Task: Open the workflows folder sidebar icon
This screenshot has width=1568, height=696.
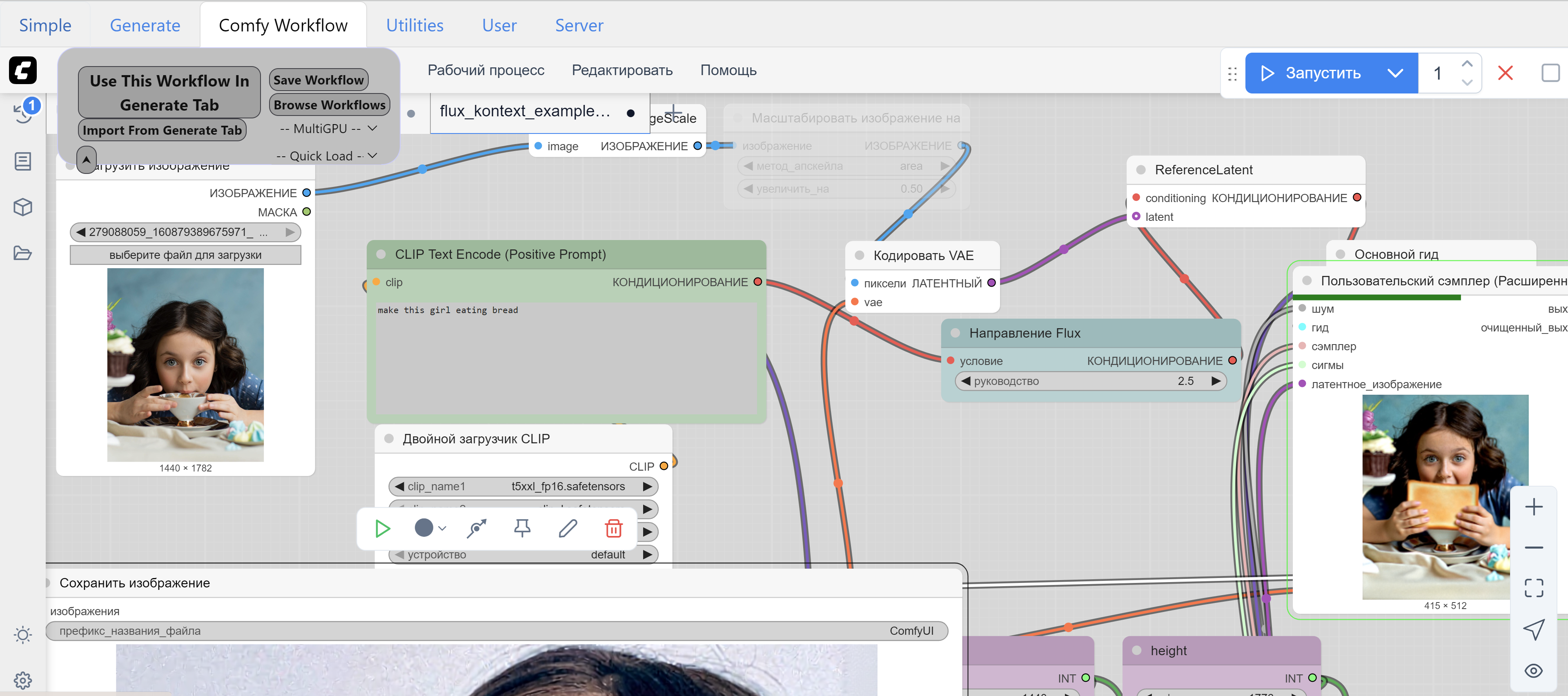Action: point(23,253)
